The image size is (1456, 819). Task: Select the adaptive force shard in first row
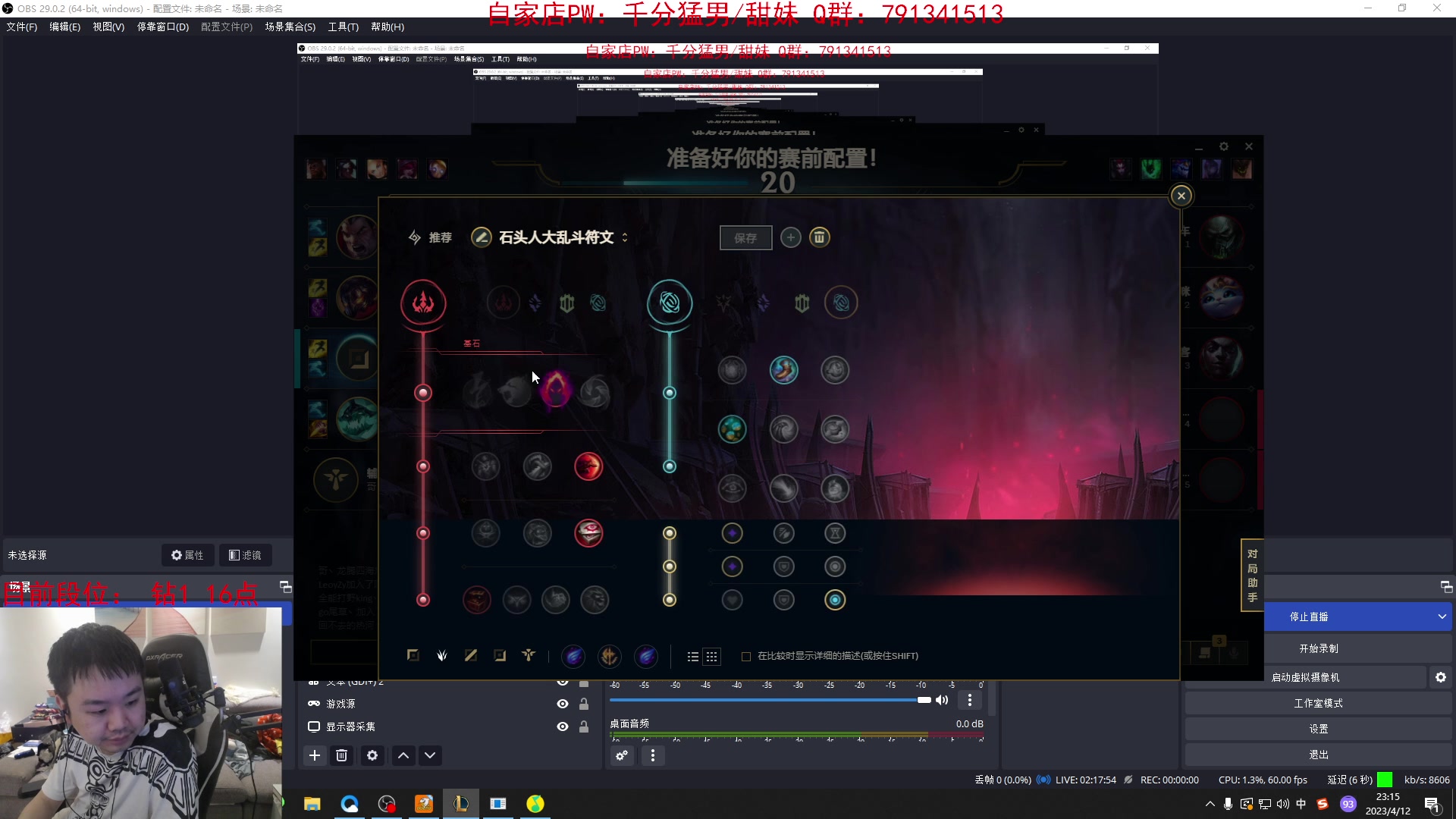[x=732, y=533]
